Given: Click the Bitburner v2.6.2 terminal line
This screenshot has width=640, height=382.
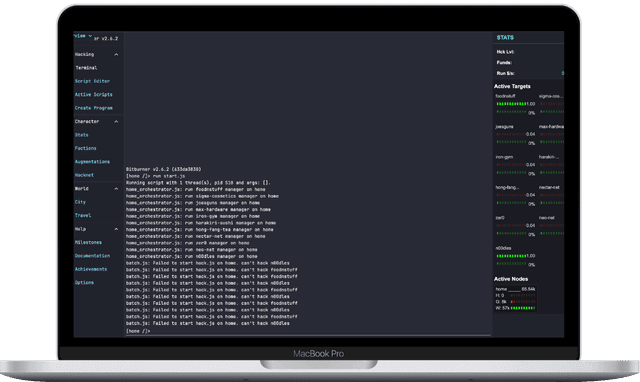Looking at the screenshot, I should click(163, 169).
